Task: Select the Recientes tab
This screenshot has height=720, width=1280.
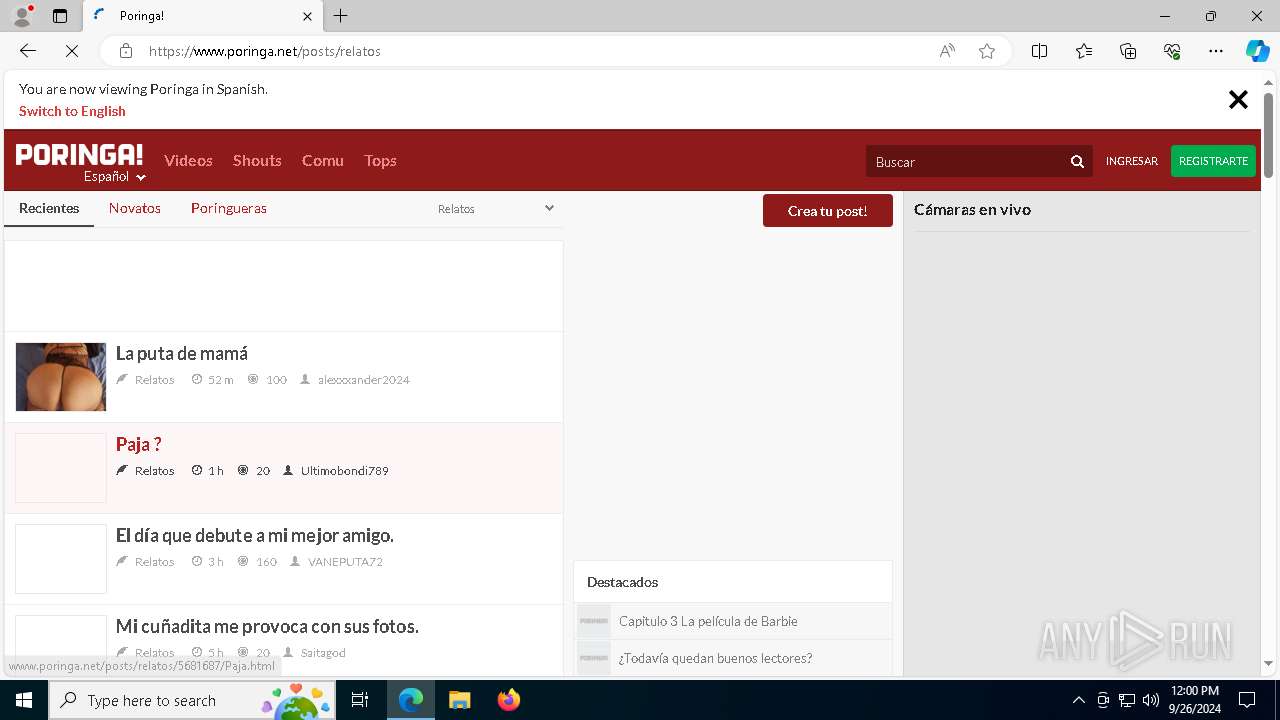Action: pyautogui.click(x=49, y=208)
